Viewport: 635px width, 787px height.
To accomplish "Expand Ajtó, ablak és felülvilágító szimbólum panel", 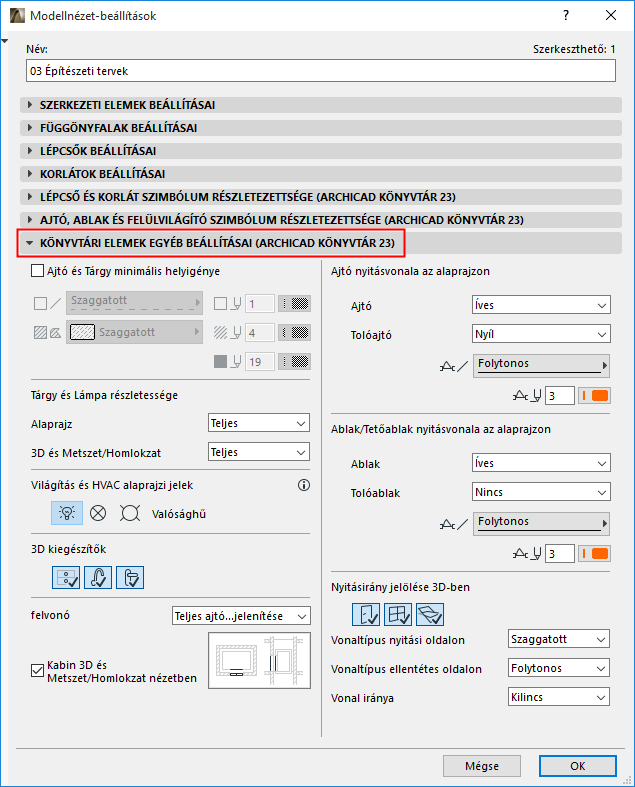I will click(321, 220).
